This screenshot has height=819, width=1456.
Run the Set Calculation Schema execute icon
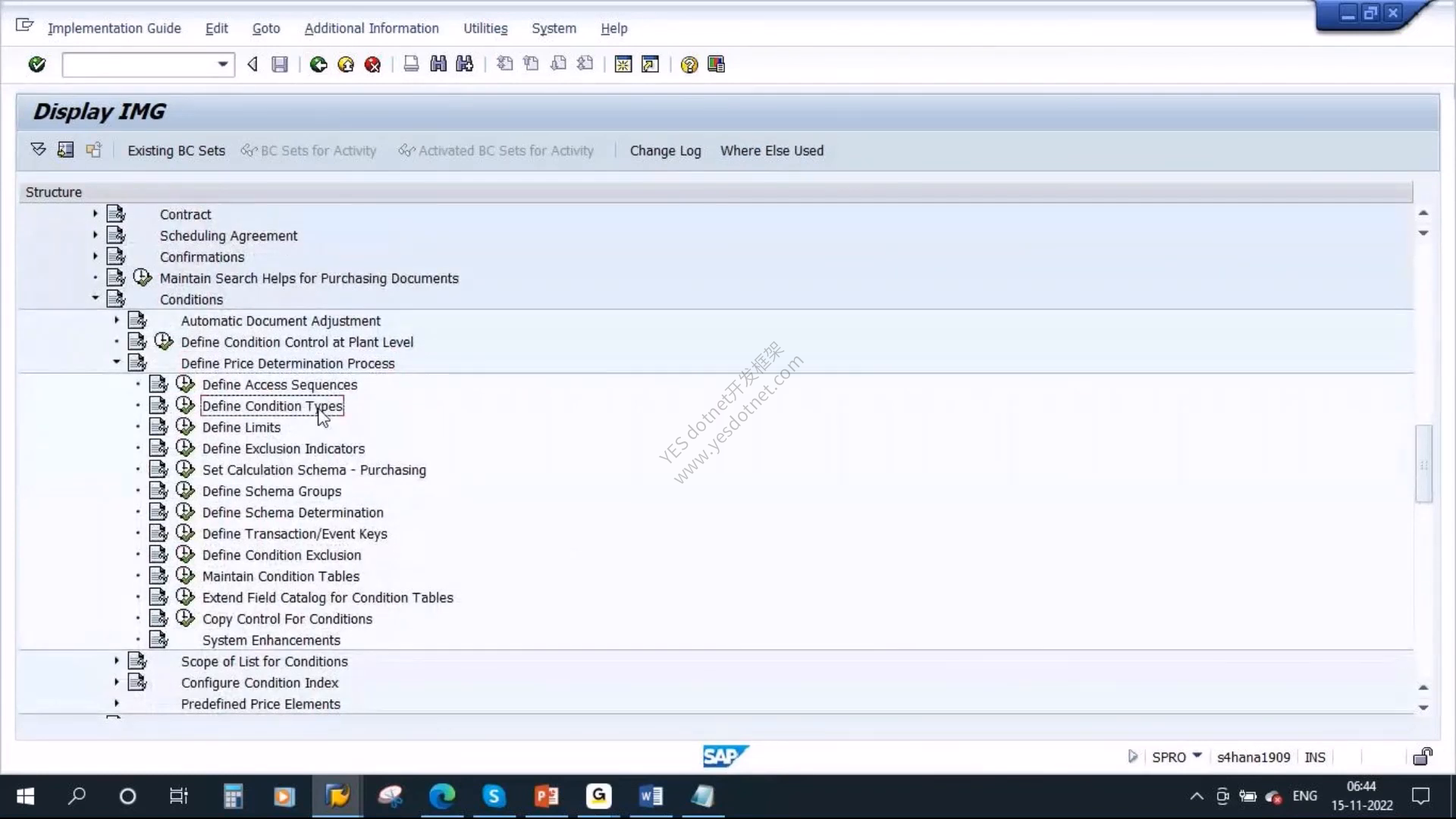click(x=186, y=469)
